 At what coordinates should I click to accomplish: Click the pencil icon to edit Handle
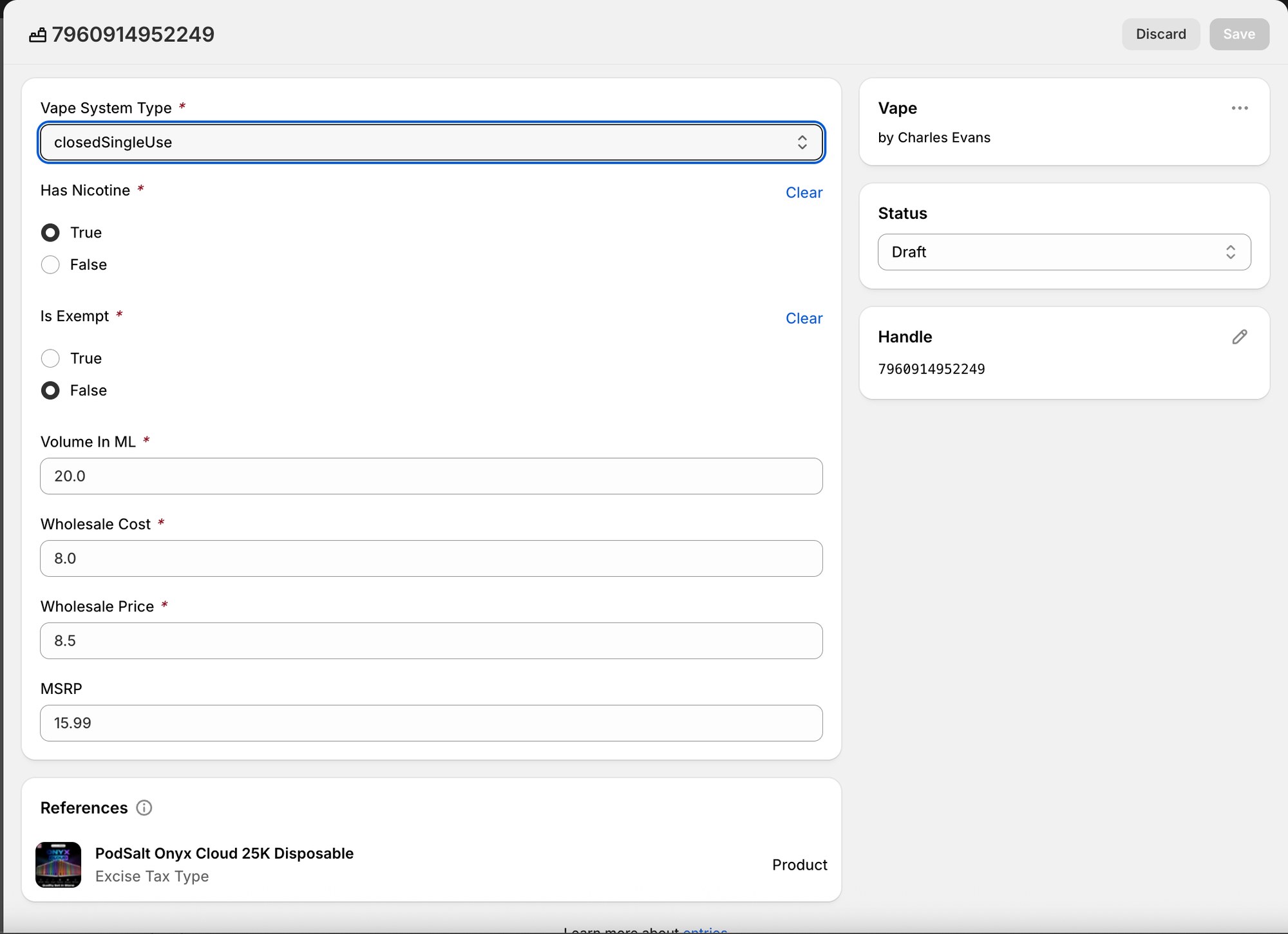(x=1239, y=337)
